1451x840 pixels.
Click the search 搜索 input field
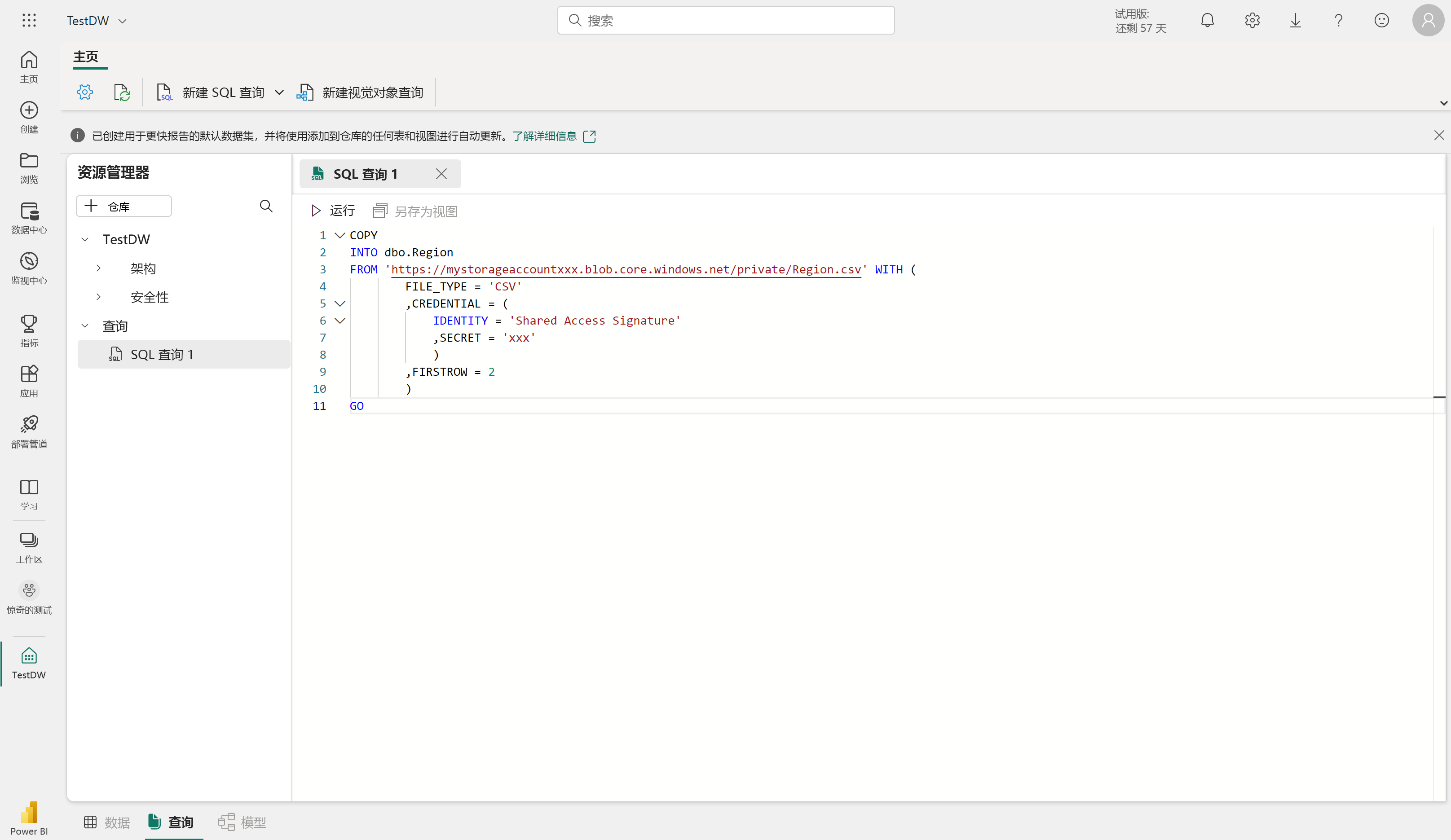(x=727, y=20)
